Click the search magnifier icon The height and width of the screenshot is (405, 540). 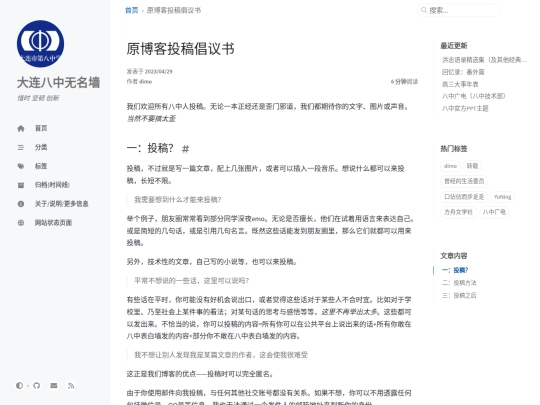424,10
